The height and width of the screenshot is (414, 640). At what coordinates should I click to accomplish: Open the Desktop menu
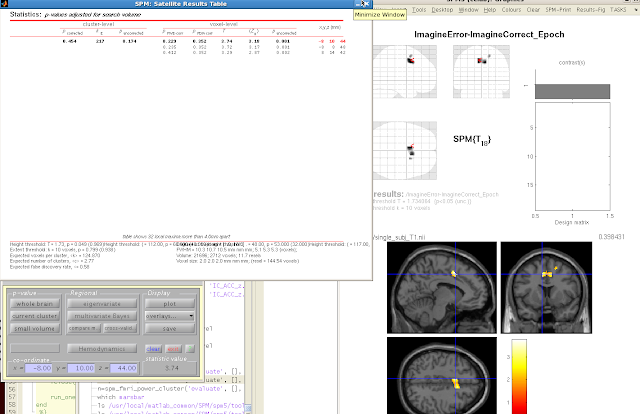[x=442, y=10]
